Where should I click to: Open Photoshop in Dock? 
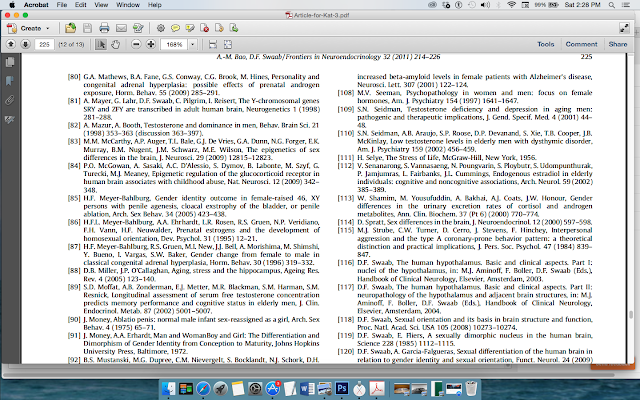point(342,389)
